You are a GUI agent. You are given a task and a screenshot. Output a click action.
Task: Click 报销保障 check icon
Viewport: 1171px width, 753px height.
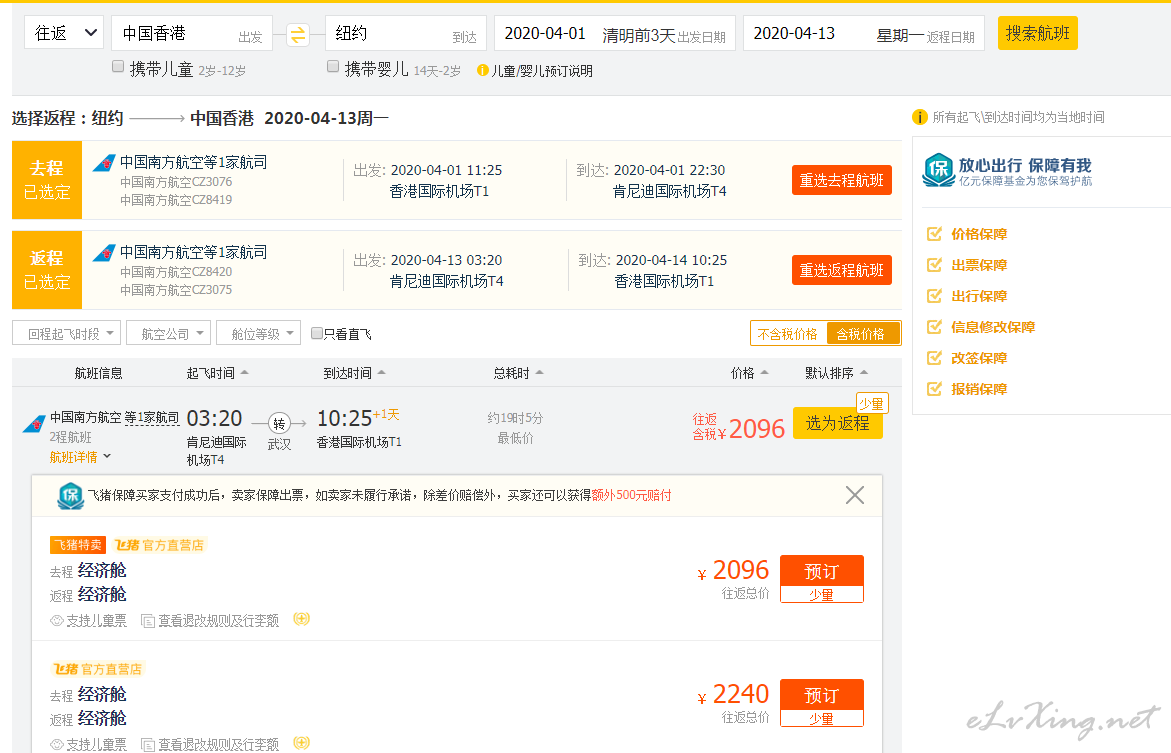pyautogui.click(x=934, y=389)
